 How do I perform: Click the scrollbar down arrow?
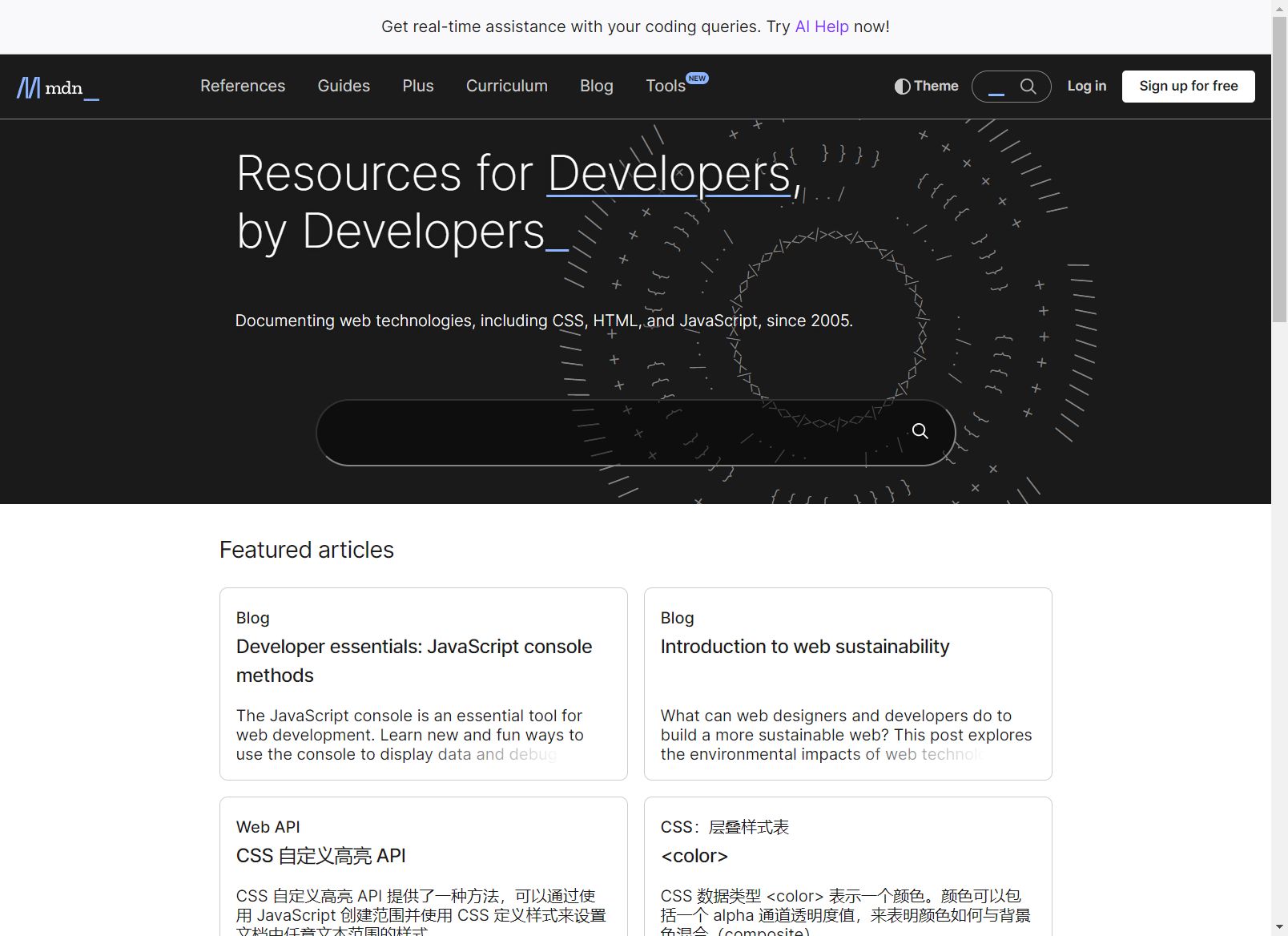tap(1280, 928)
